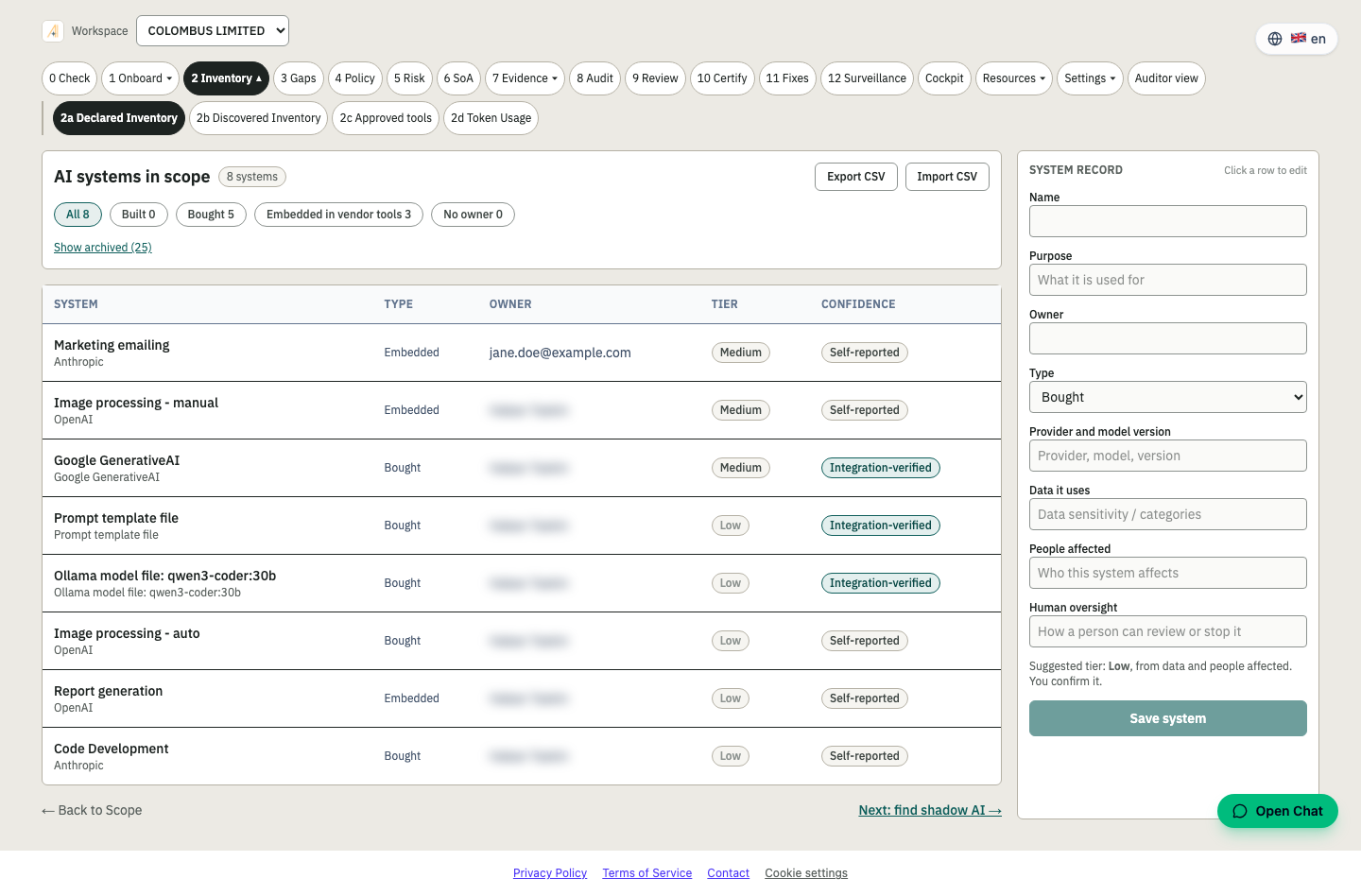
Task: Open the Workspace selector dropdown
Action: click(213, 31)
